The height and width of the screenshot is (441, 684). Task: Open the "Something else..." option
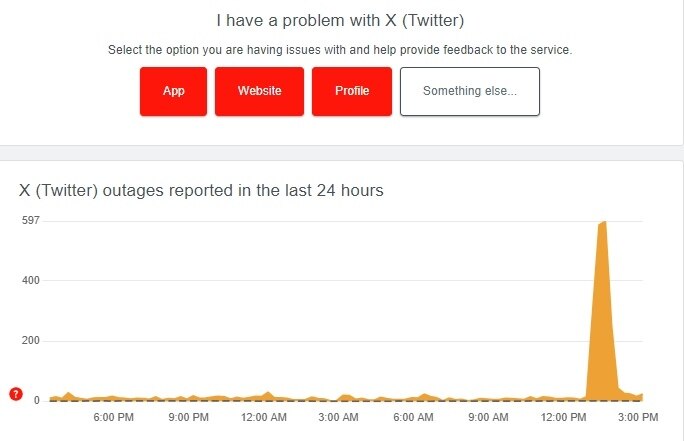point(470,91)
